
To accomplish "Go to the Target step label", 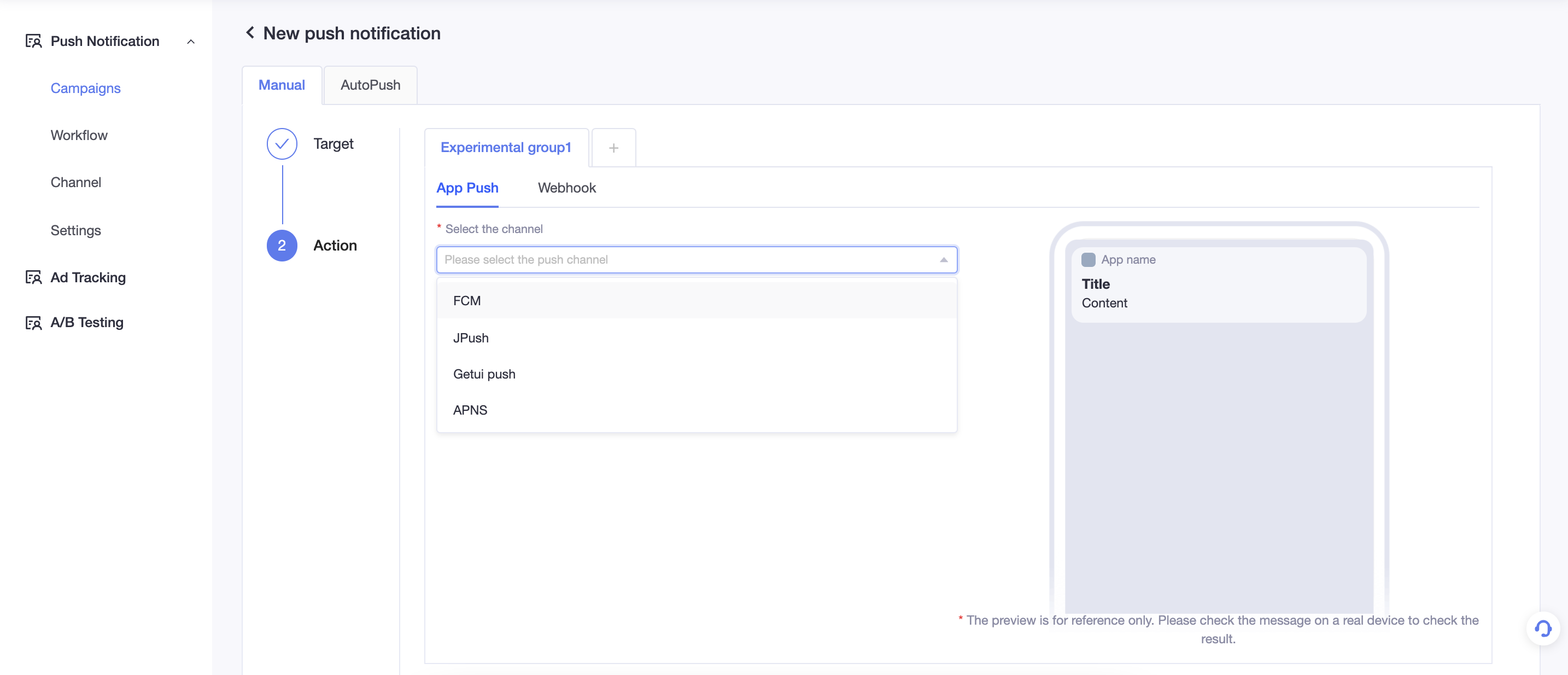I will click(x=333, y=144).
